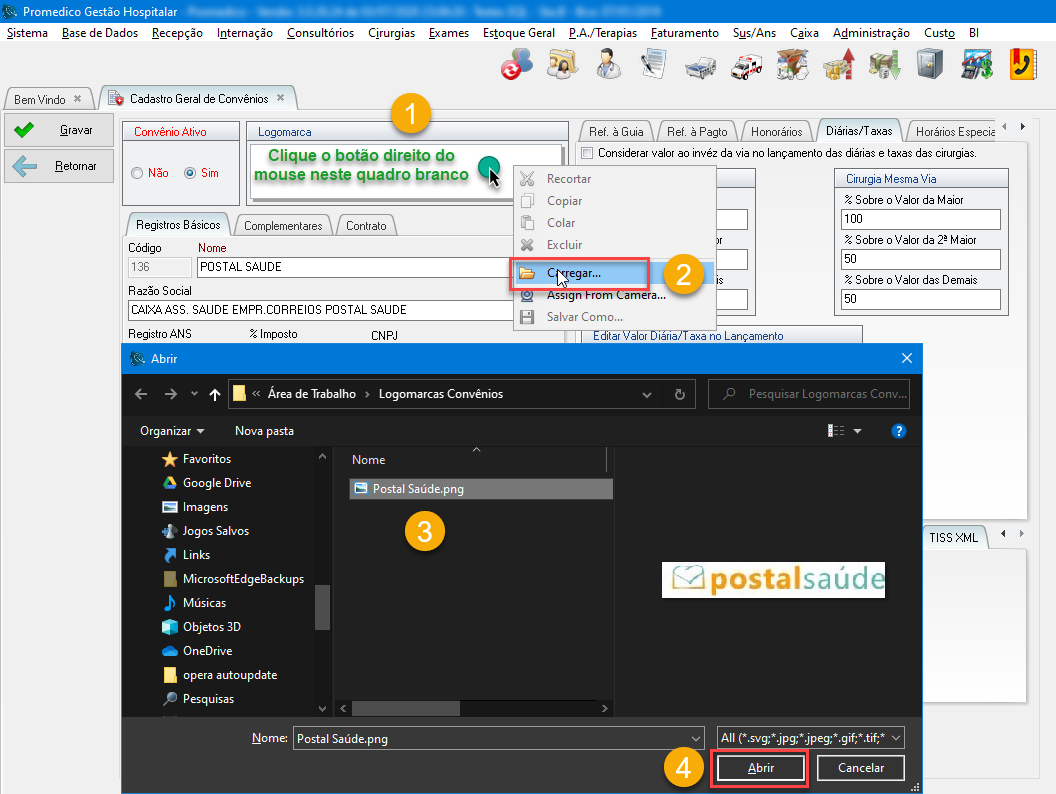1056x794 pixels.
Task: Select the Não radio button for Convênio Ativo
Action: 138,173
